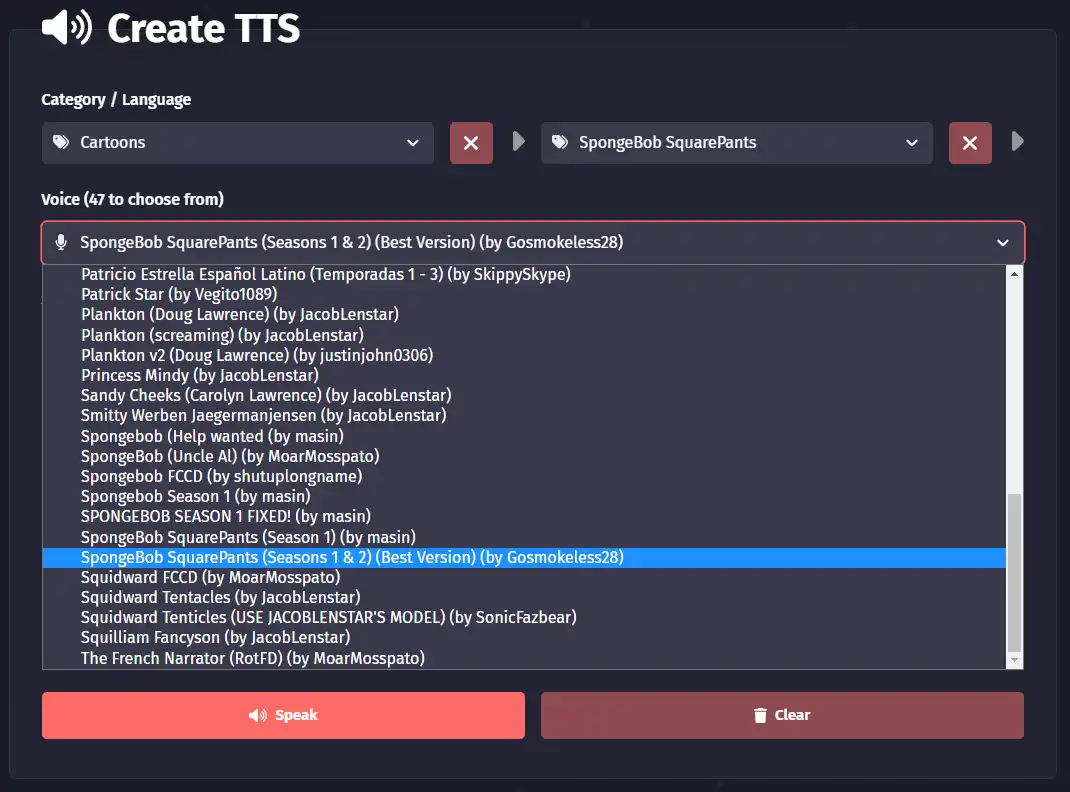Pick Plankton v2 by justinjohn0306
This screenshot has height=792, width=1070.
coord(524,355)
